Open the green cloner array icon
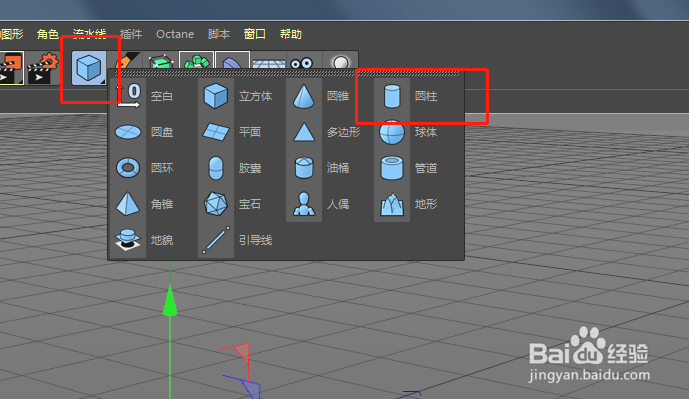 tap(196, 61)
